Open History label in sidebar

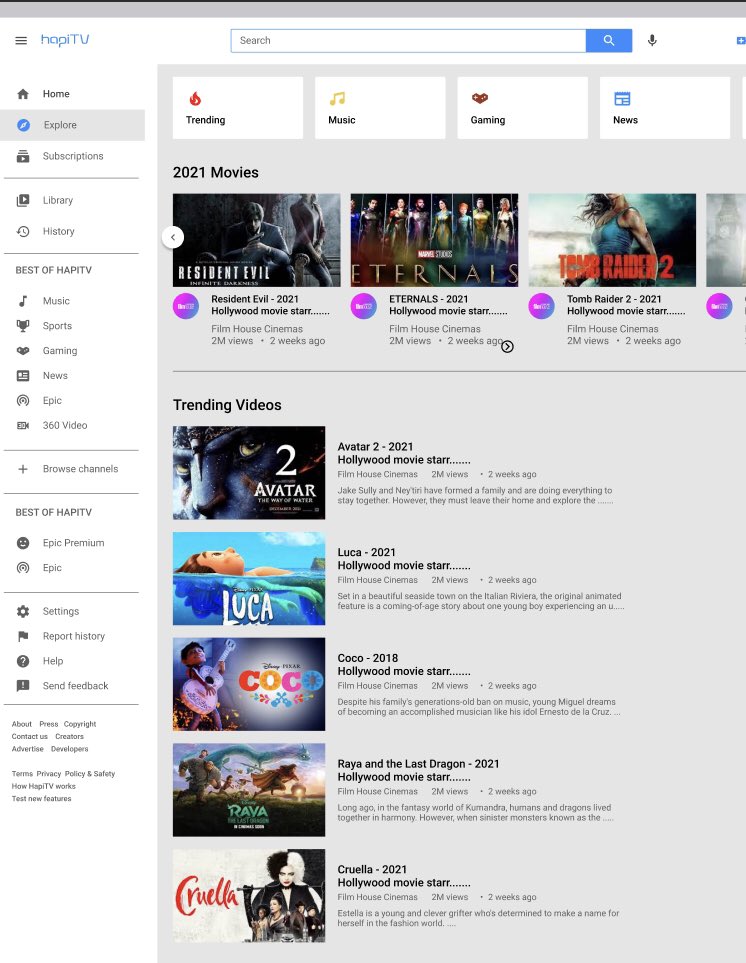(58, 232)
